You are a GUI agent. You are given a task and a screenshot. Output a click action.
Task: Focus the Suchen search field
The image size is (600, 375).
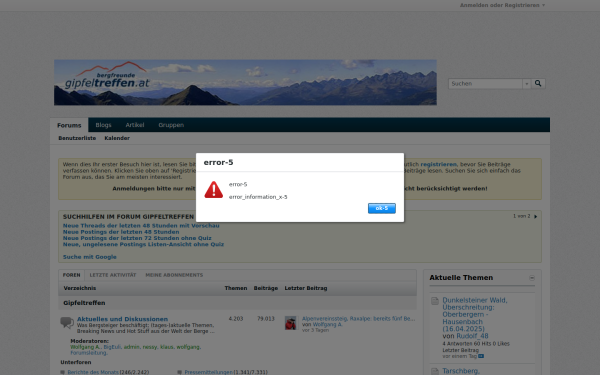pos(485,83)
